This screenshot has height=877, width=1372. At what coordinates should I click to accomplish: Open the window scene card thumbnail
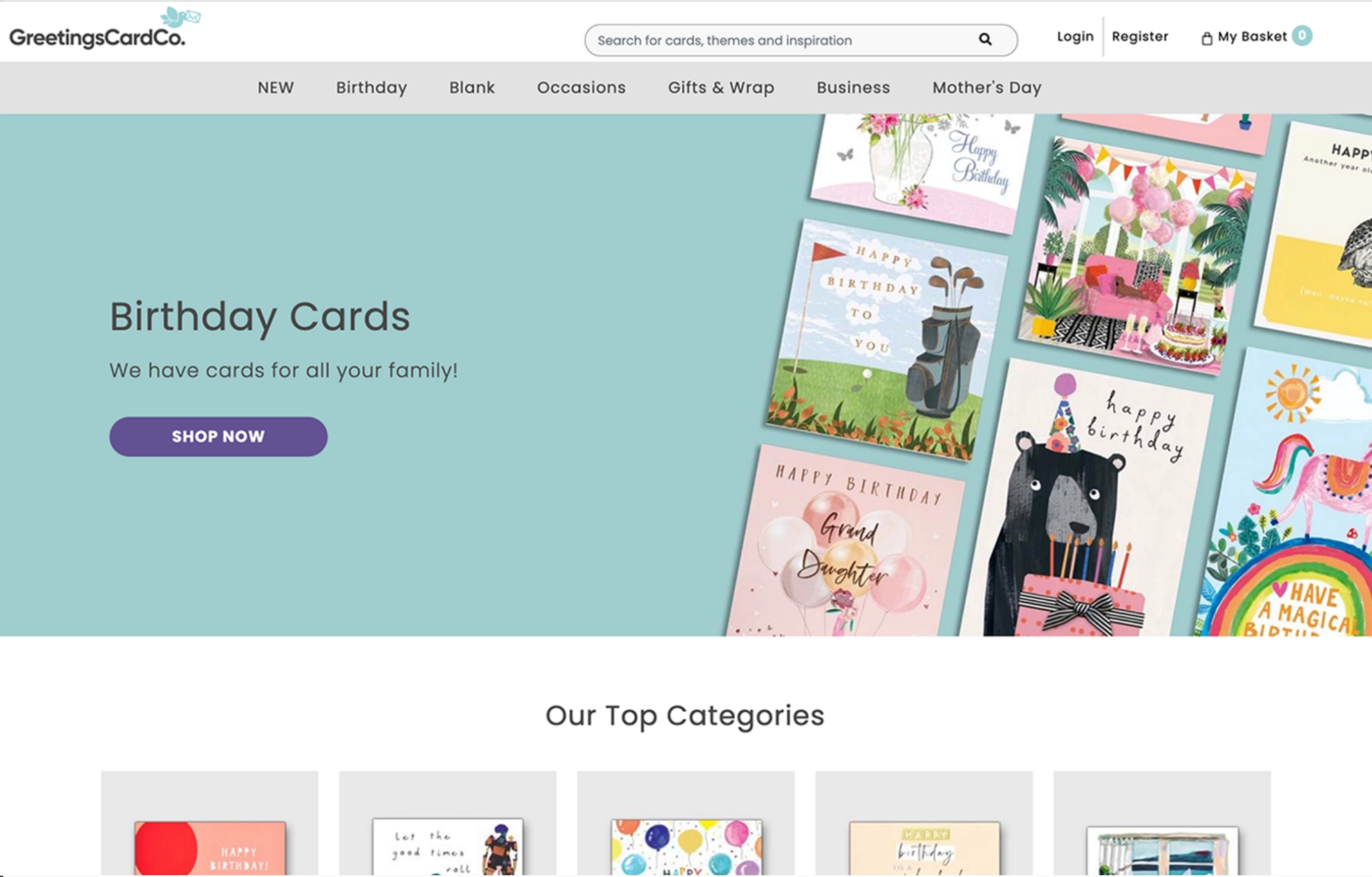coord(1162,851)
